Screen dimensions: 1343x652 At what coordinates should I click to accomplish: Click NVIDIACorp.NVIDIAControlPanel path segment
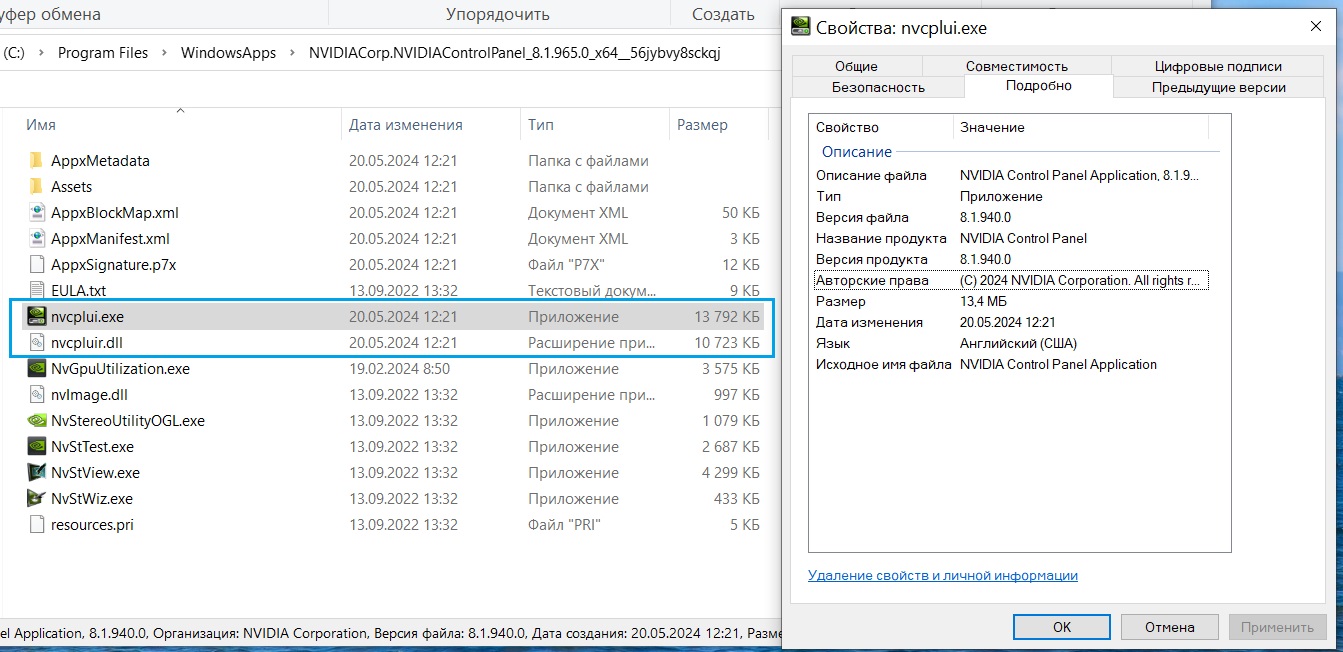(515, 53)
